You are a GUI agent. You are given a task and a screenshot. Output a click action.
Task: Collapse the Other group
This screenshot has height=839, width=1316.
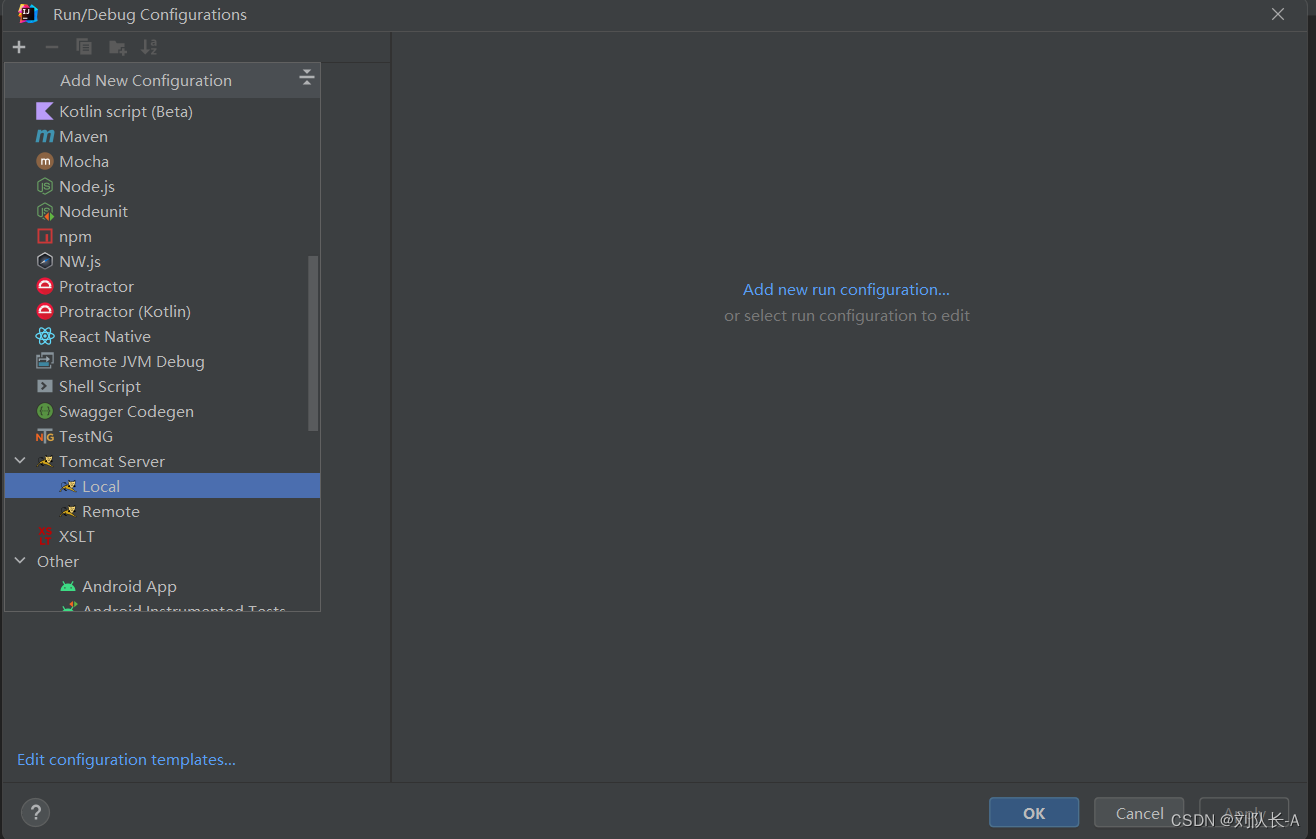(x=20, y=561)
